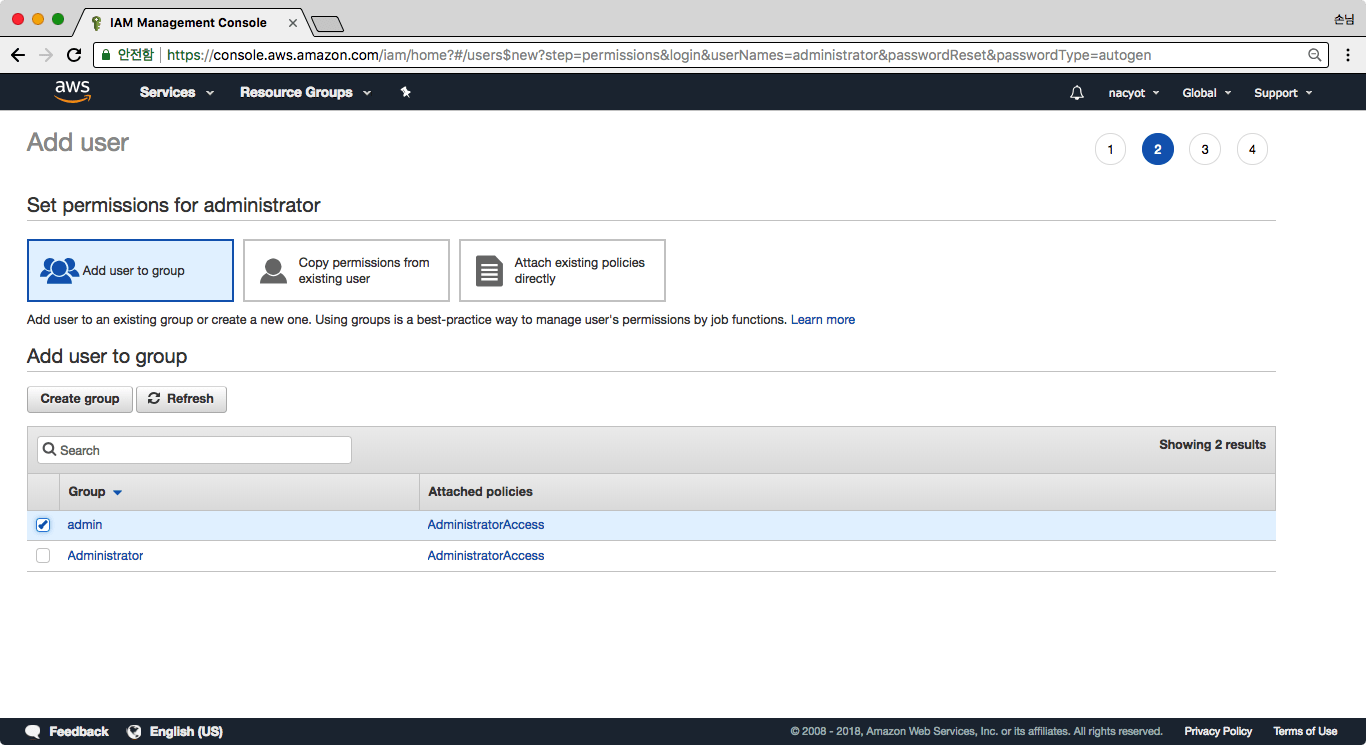This screenshot has height=745, width=1366.
Task: Uncheck the admin group checkbox
Action: [43, 525]
